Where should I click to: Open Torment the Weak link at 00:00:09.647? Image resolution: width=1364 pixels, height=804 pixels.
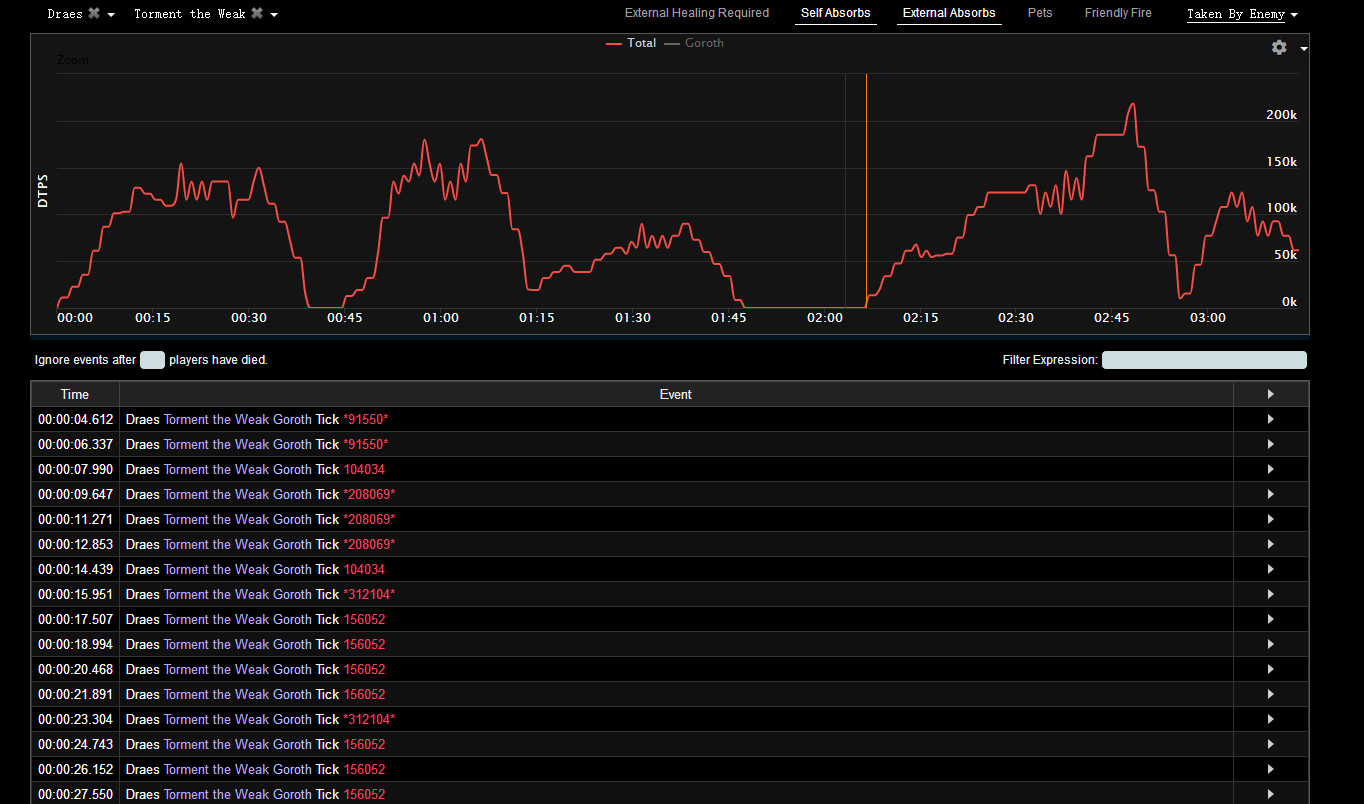216,494
